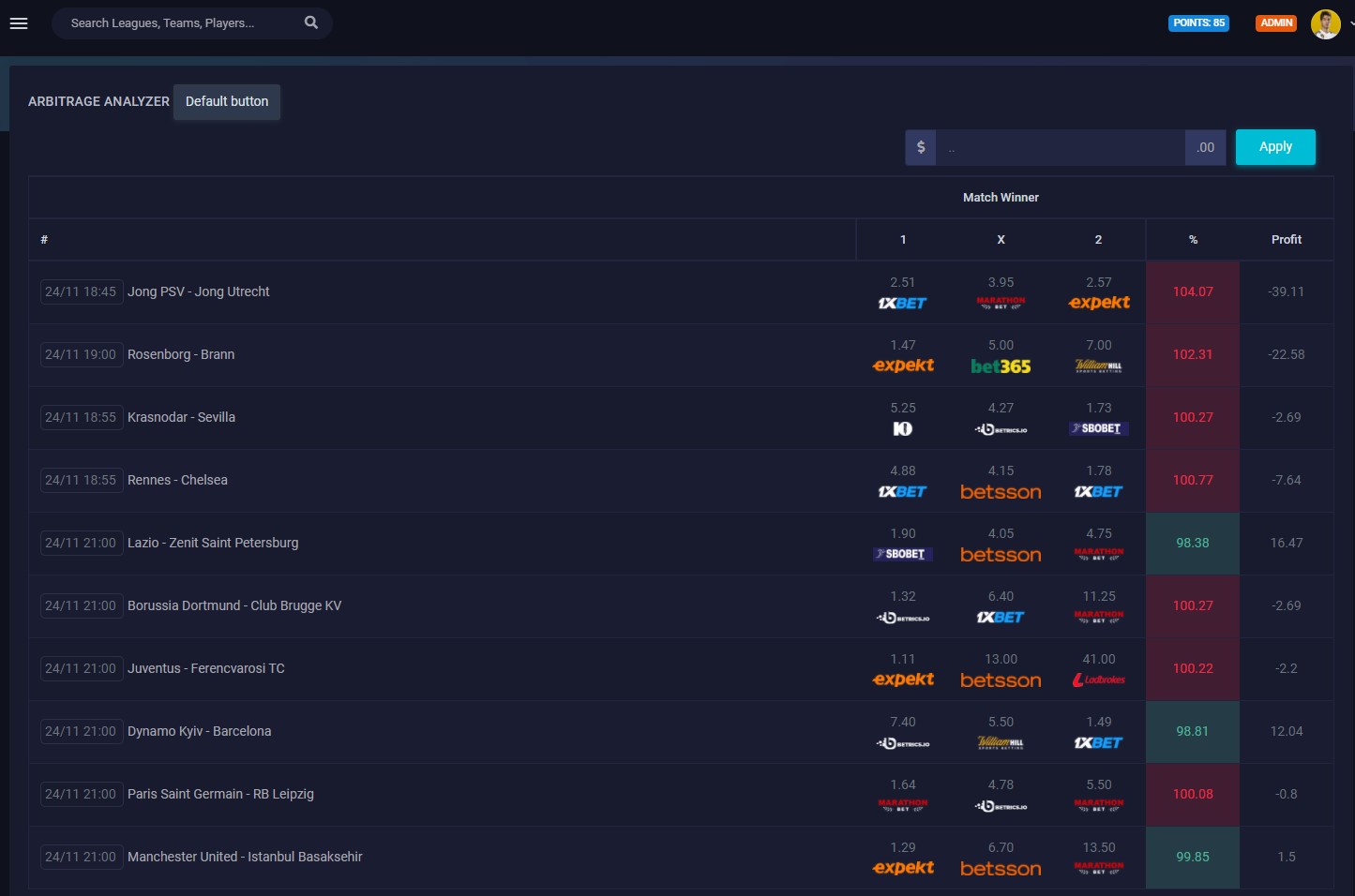Click the % column header

click(x=1193, y=240)
